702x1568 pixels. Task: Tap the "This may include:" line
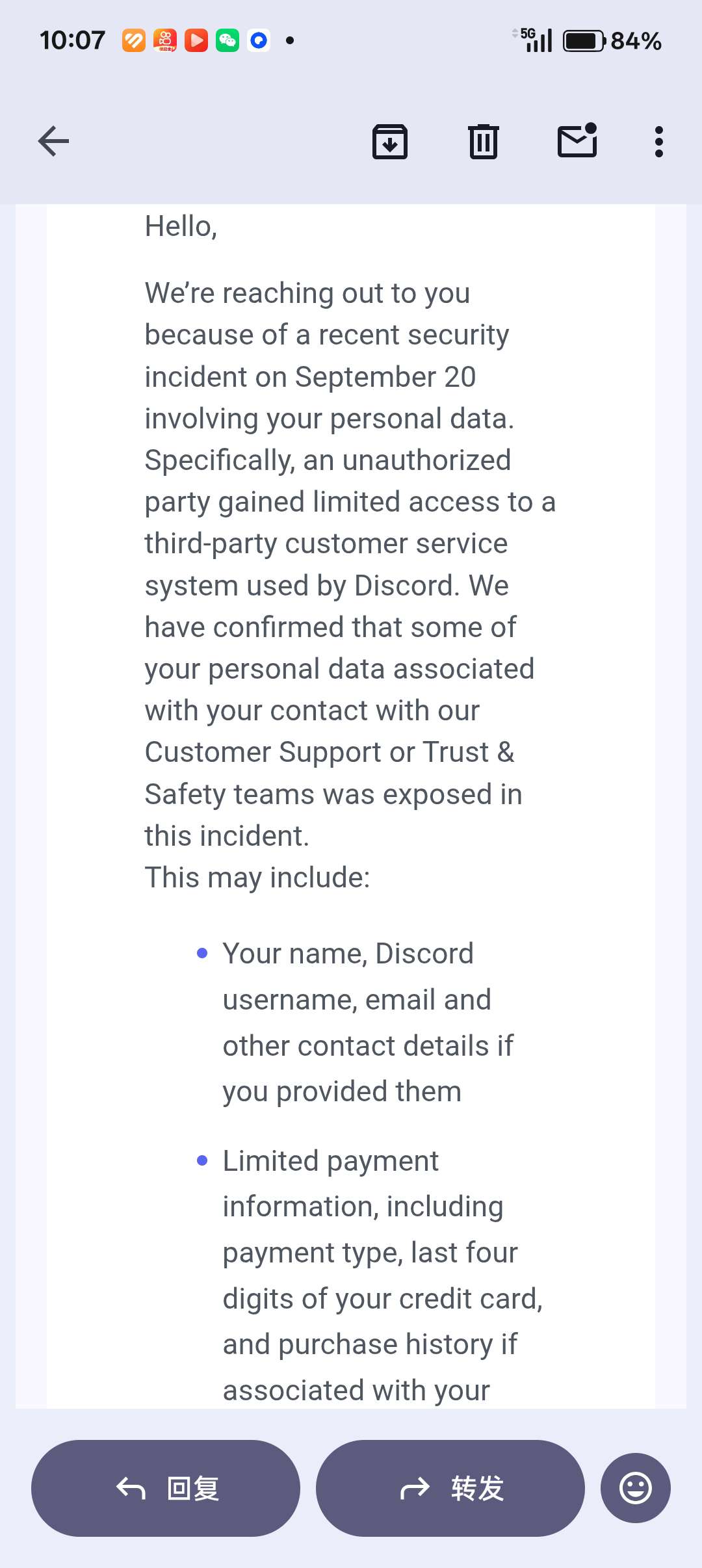pos(257,878)
